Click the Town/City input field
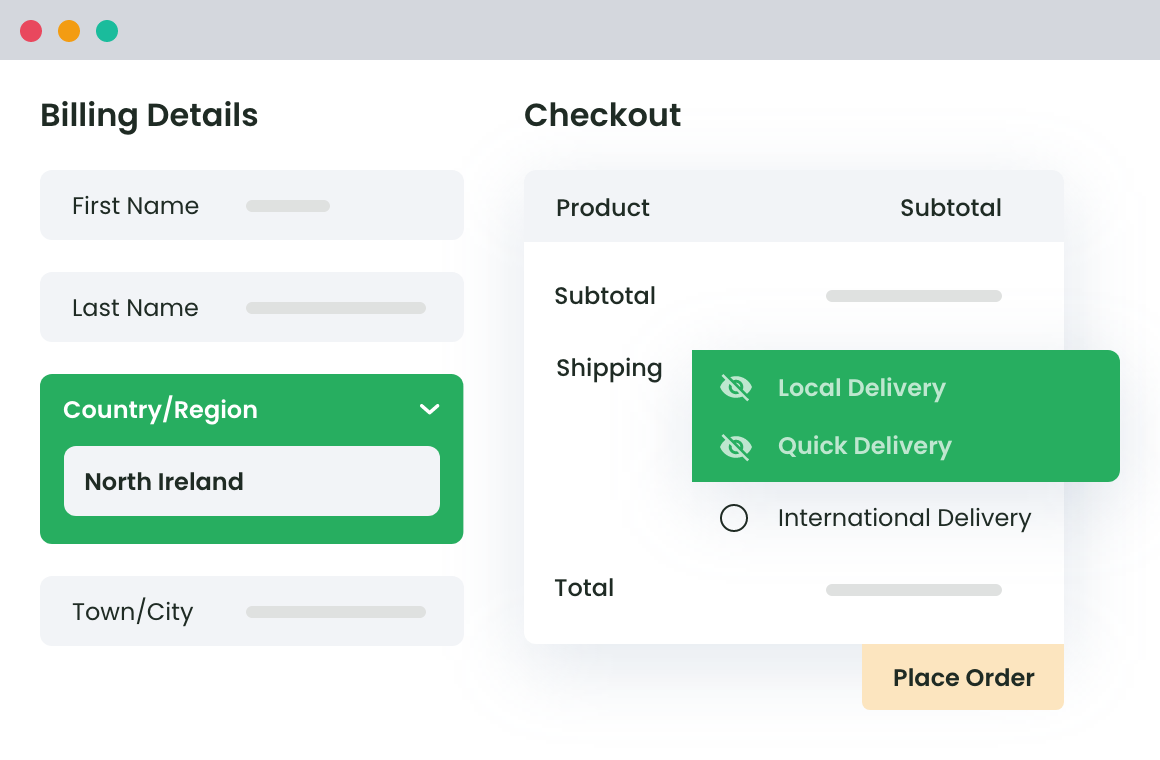The image size is (1160, 760). point(251,611)
